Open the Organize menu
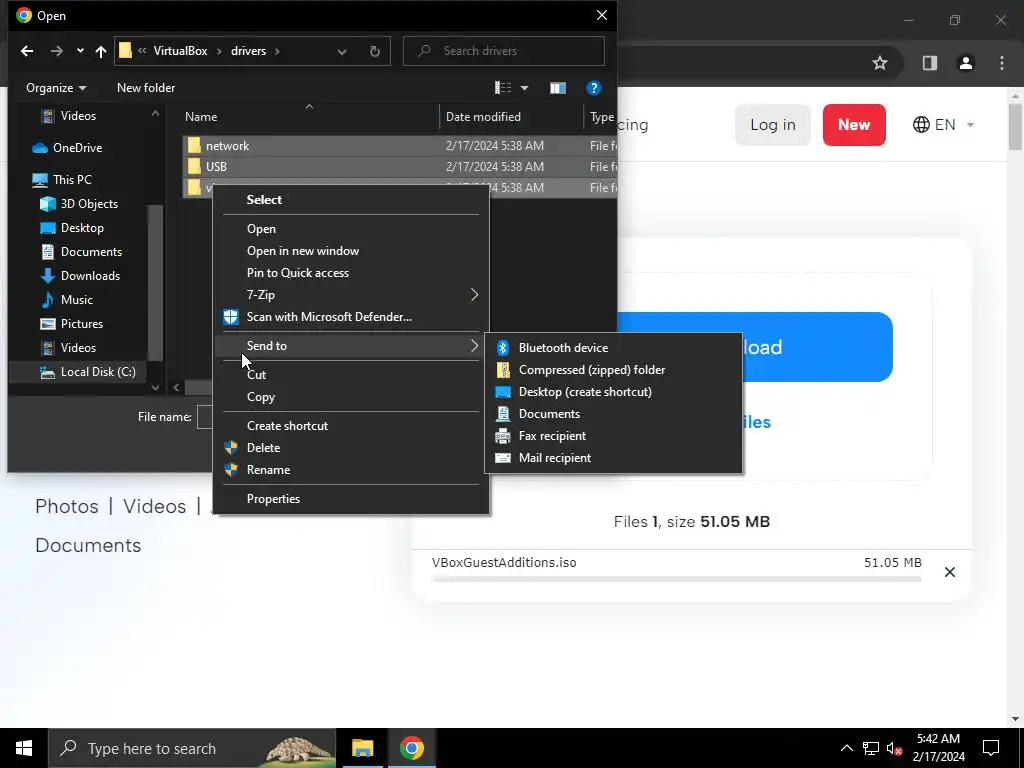The image size is (1024, 768). tap(56, 88)
